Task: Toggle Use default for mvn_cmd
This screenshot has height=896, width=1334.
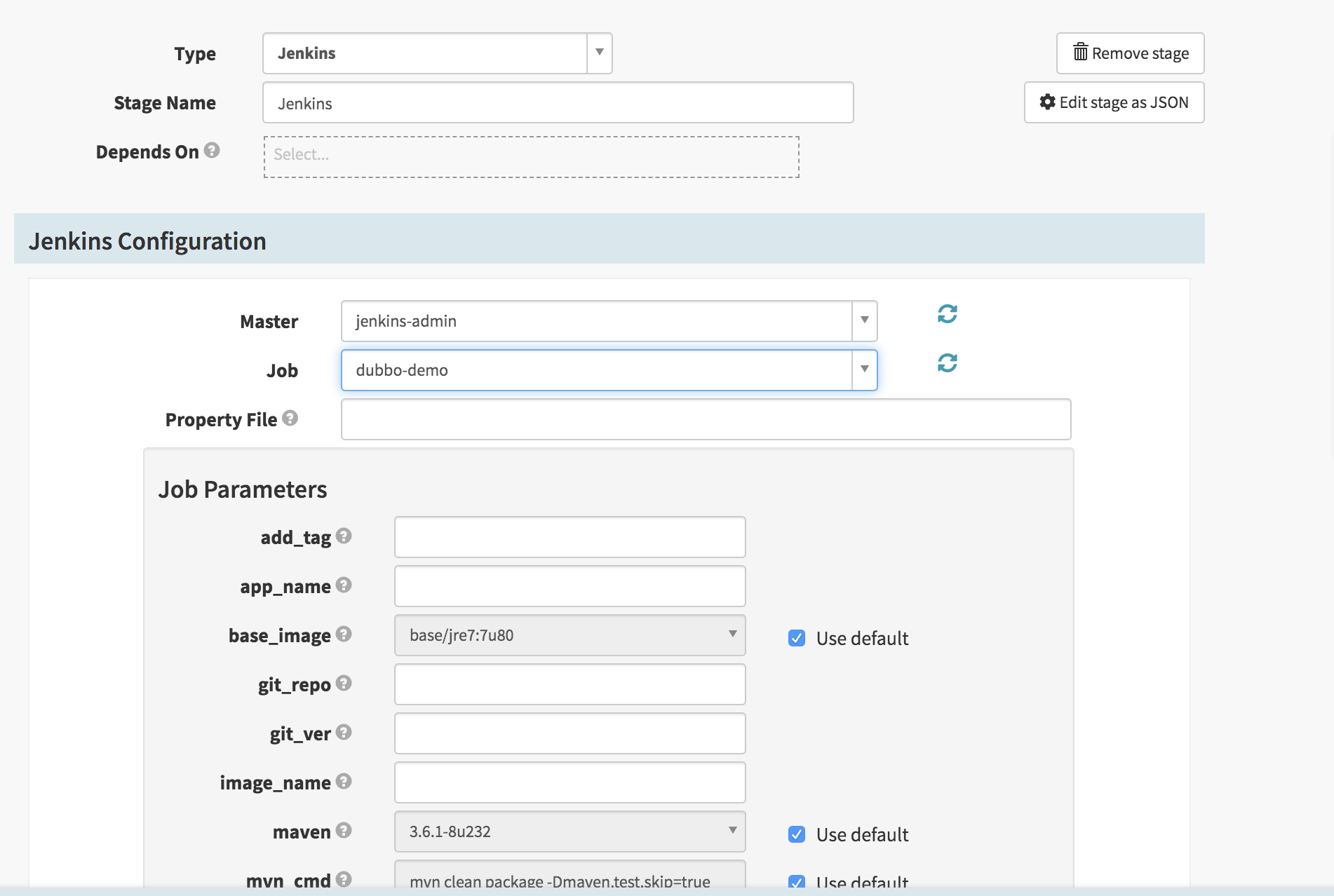Action: (x=797, y=882)
